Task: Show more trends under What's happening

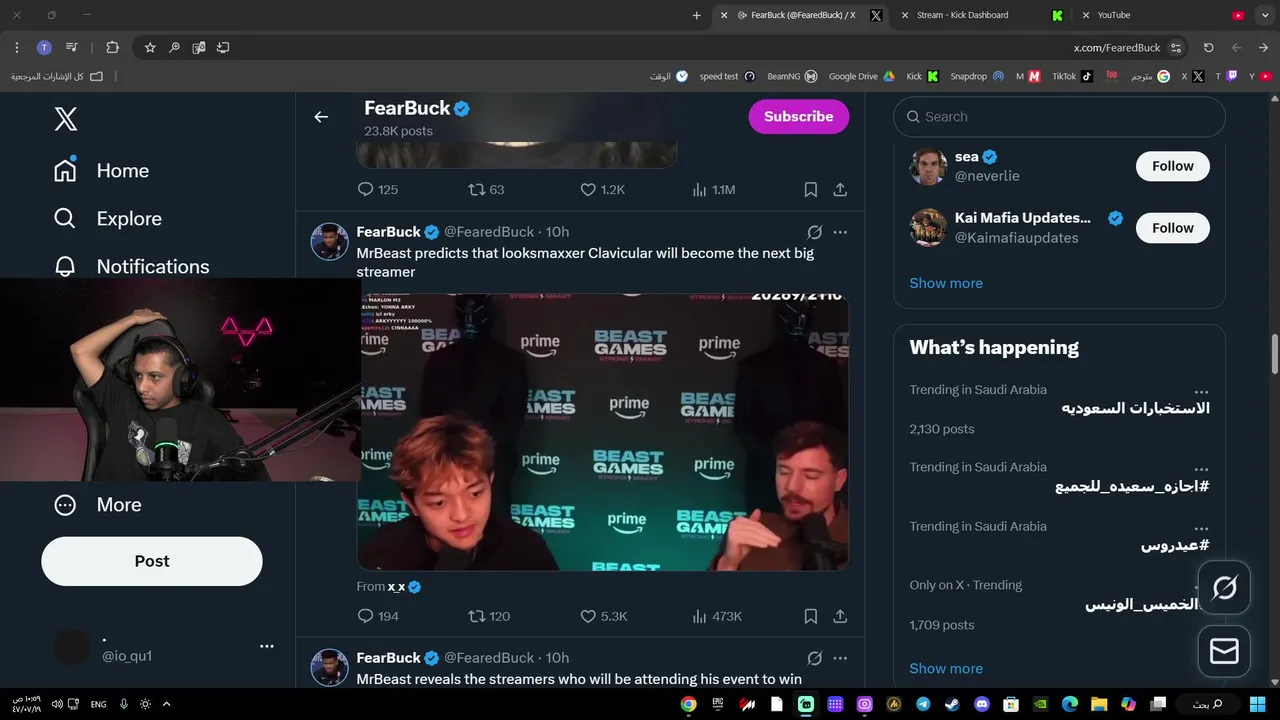Action: (946, 668)
